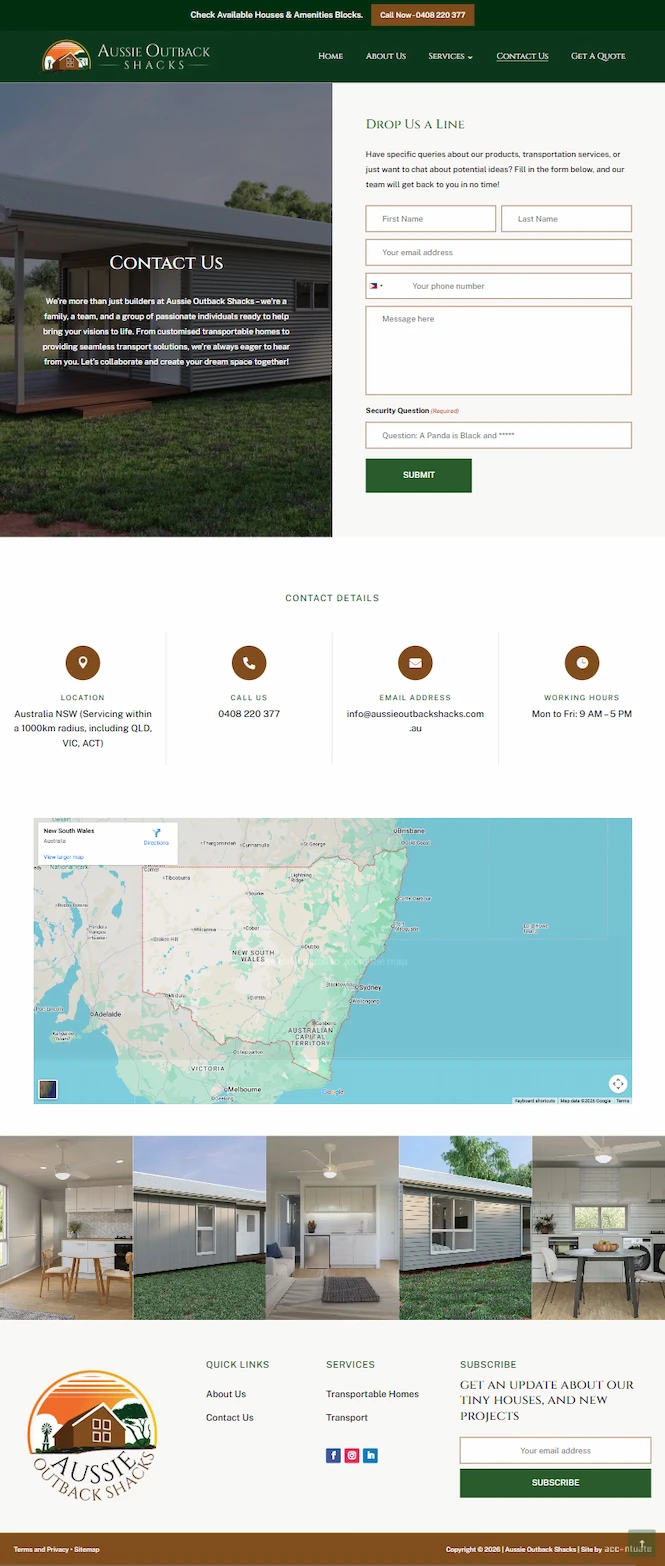Click the Mon to Fri 9 AM – 5 PM text
The image size is (665, 1566).
pyautogui.click(x=582, y=714)
